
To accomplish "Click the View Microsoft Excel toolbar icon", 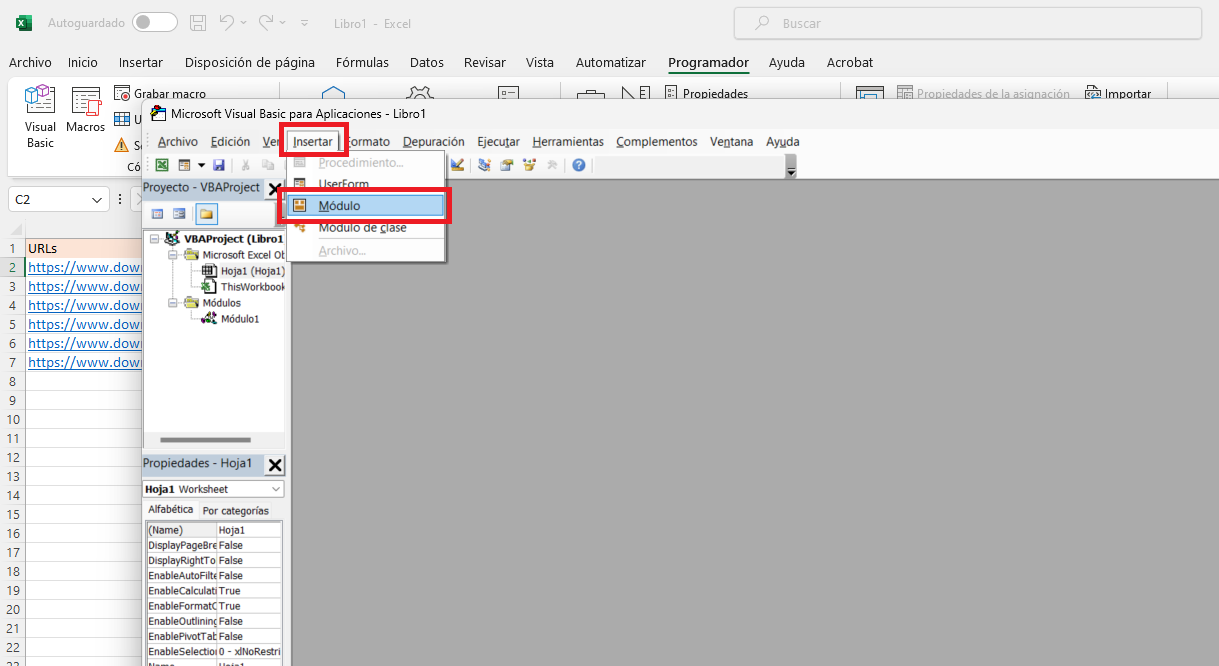I will 161,165.
